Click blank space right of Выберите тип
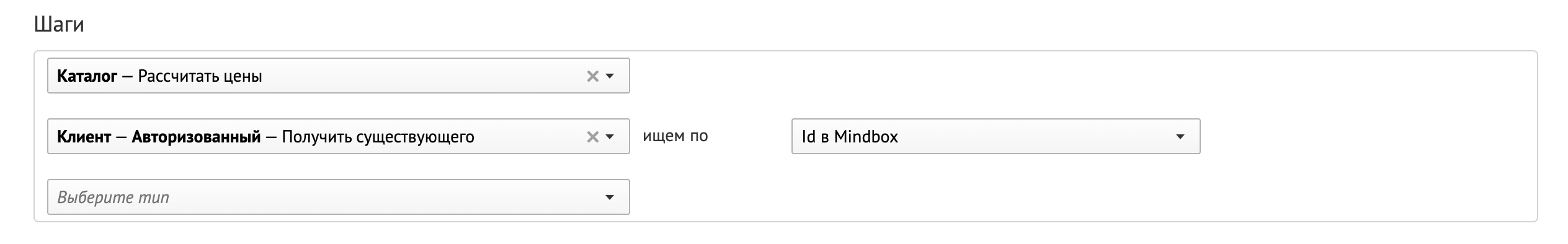Image resolution: width=1568 pixels, height=244 pixels. point(1054,197)
